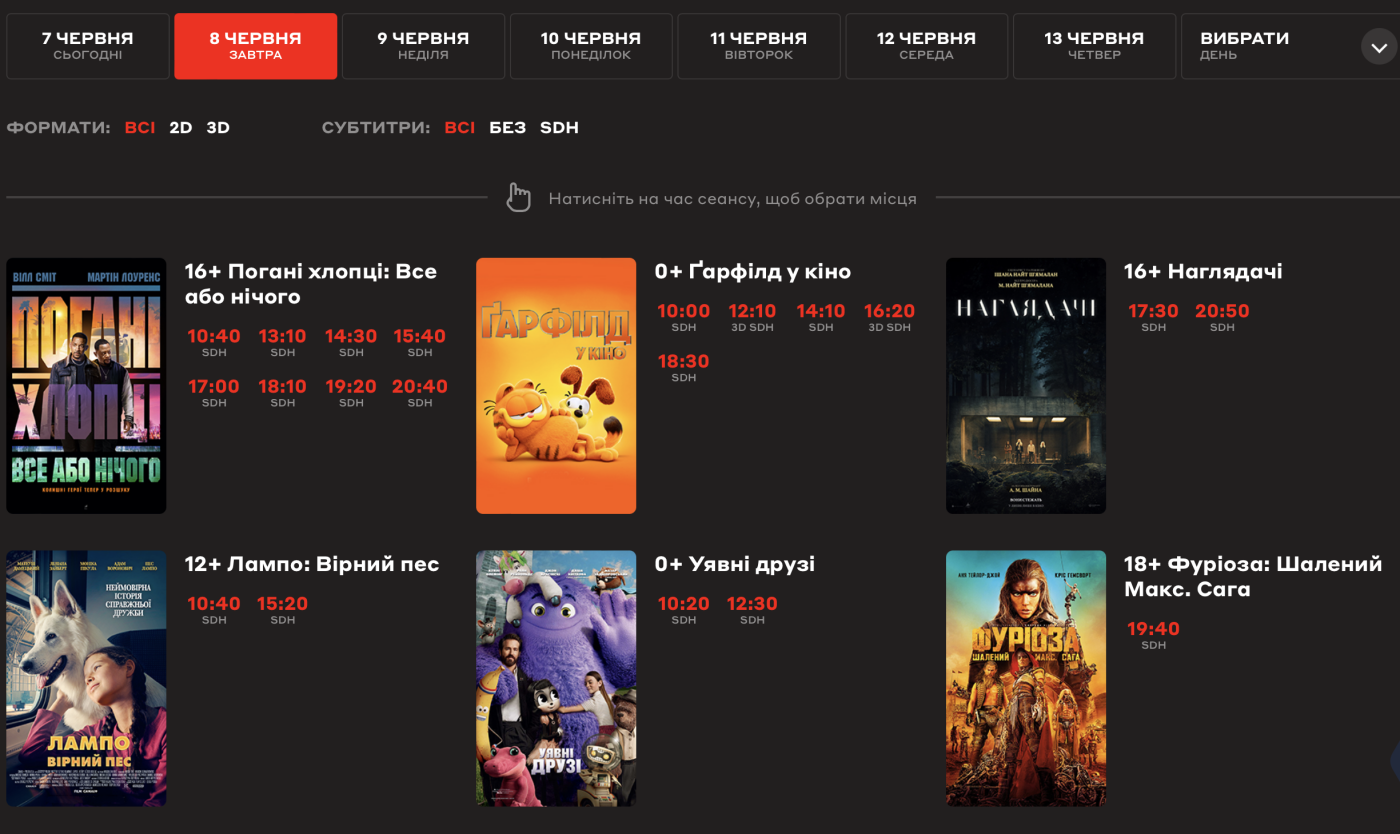Choose the 11 червня Вівторок tab
The image size is (1400, 834).
point(759,46)
